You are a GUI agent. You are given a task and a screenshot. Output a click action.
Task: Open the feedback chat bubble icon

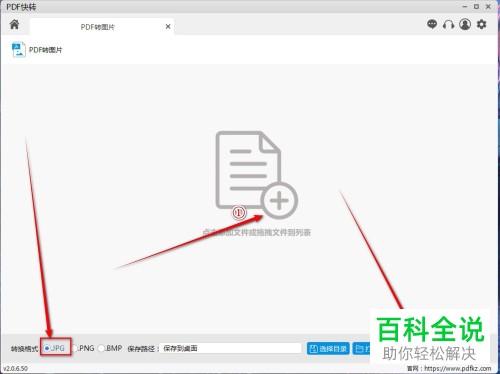(x=432, y=24)
